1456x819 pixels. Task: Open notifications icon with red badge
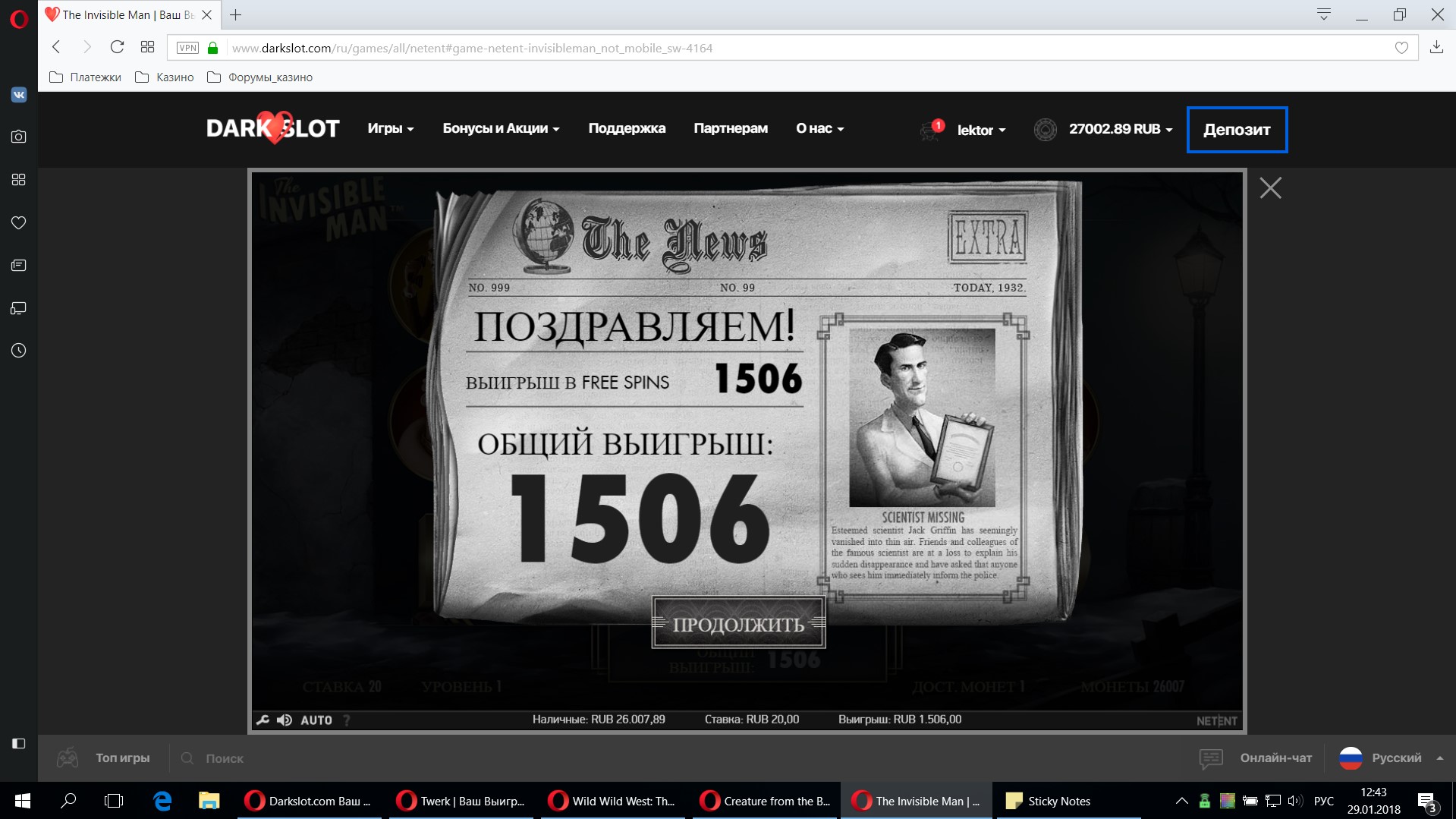click(931, 130)
